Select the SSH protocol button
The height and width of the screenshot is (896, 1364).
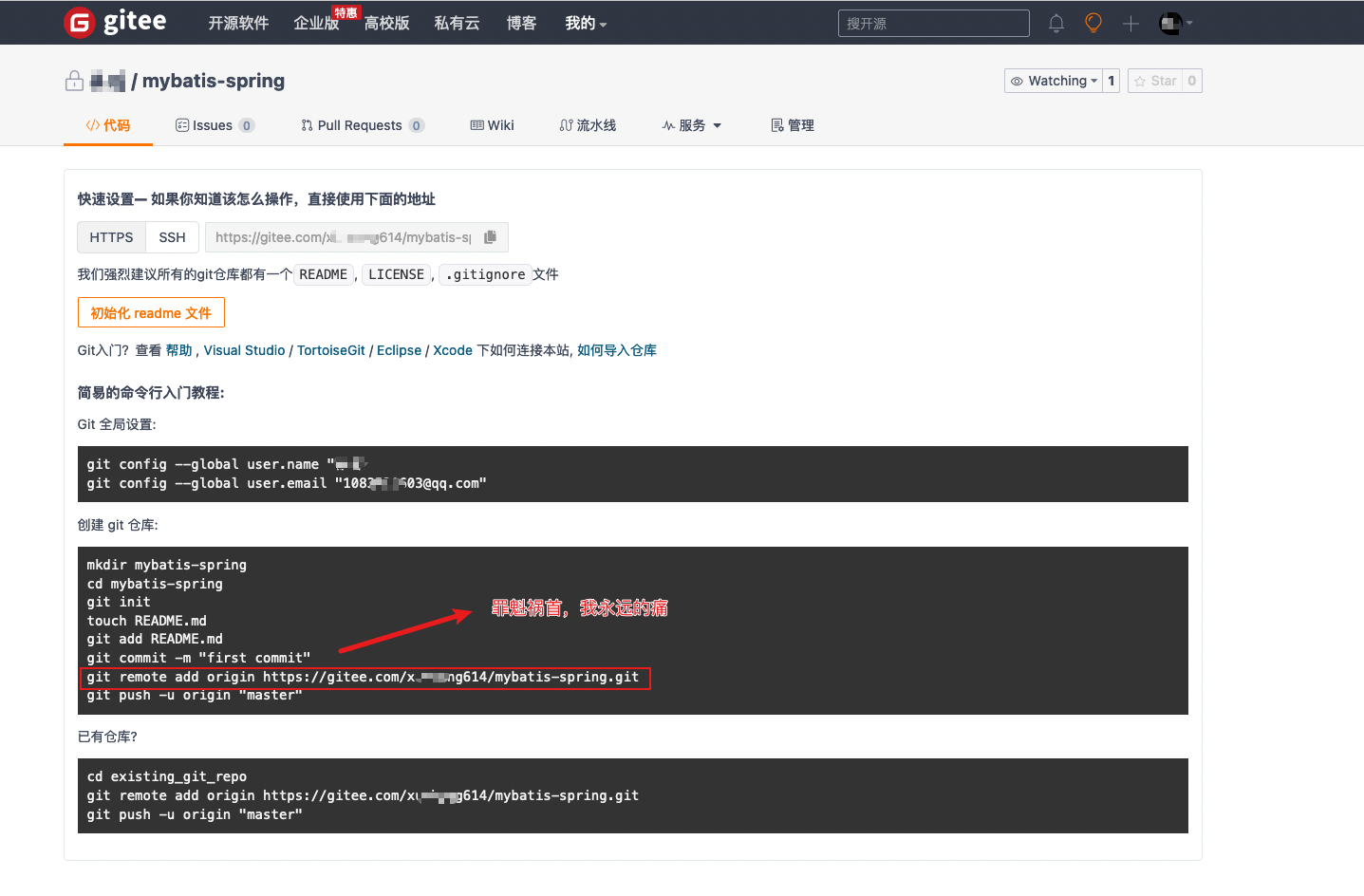click(x=172, y=237)
